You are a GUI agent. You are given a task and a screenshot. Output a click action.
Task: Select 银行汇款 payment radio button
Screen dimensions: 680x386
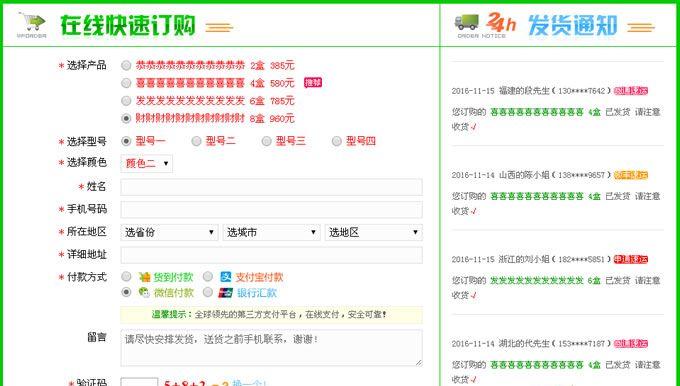(x=208, y=292)
